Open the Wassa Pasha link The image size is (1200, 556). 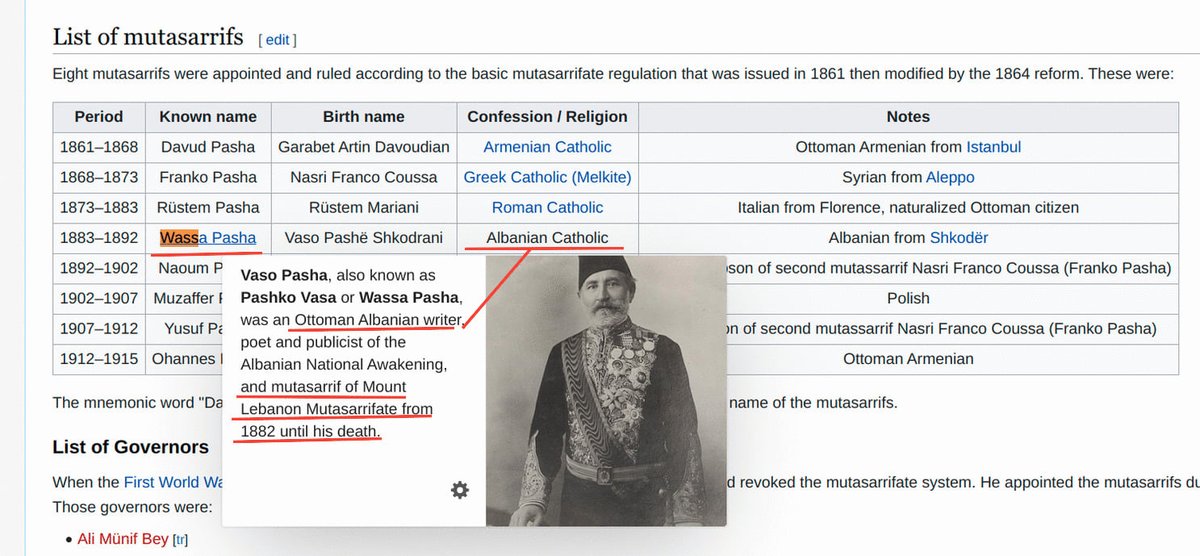[208, 238]
